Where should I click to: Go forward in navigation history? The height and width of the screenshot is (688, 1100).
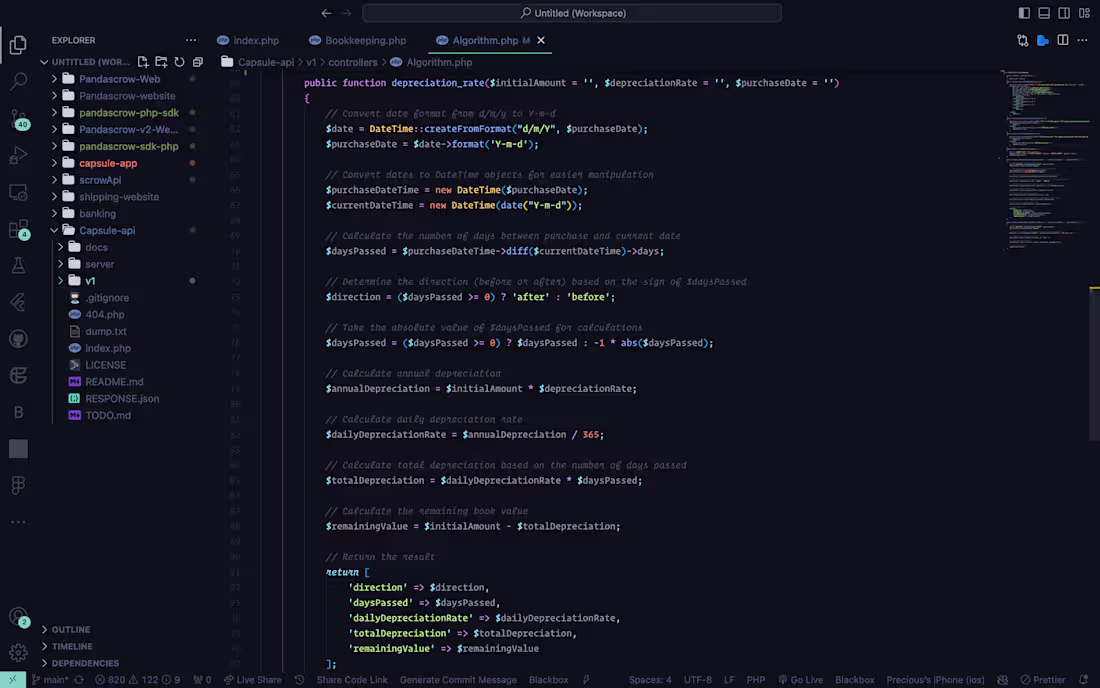tap(347, 13)
